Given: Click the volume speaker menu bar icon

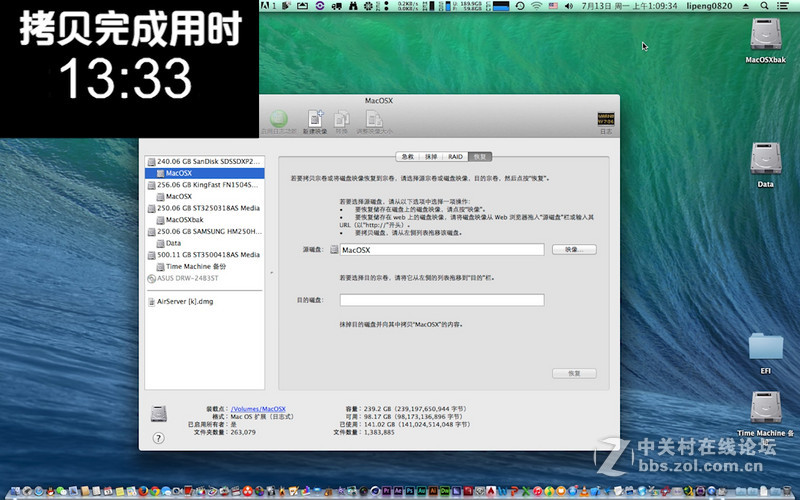Looking at the screenshot, I should (x=569, y=6).
